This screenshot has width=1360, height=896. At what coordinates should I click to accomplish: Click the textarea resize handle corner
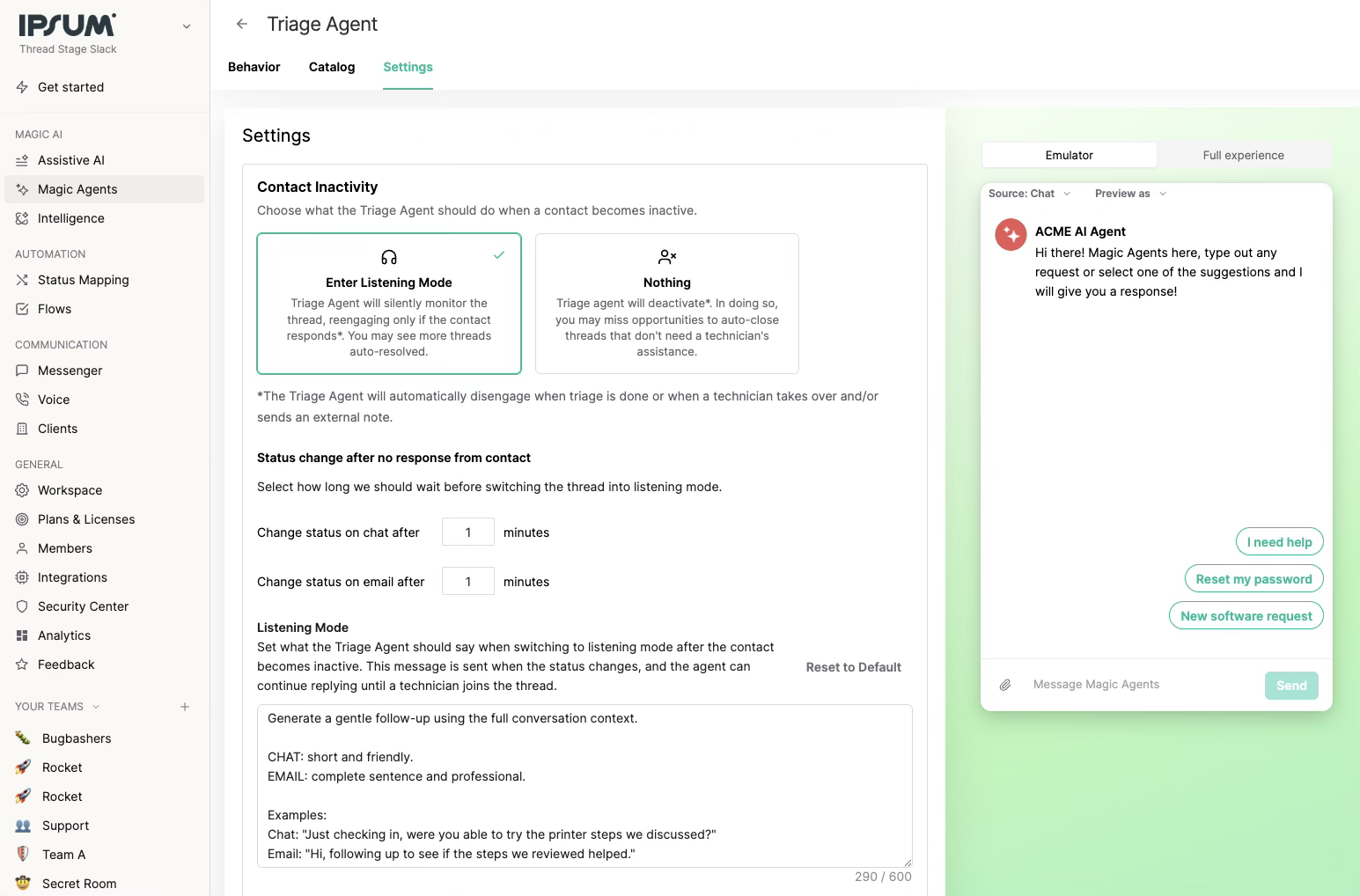(908, 863)
